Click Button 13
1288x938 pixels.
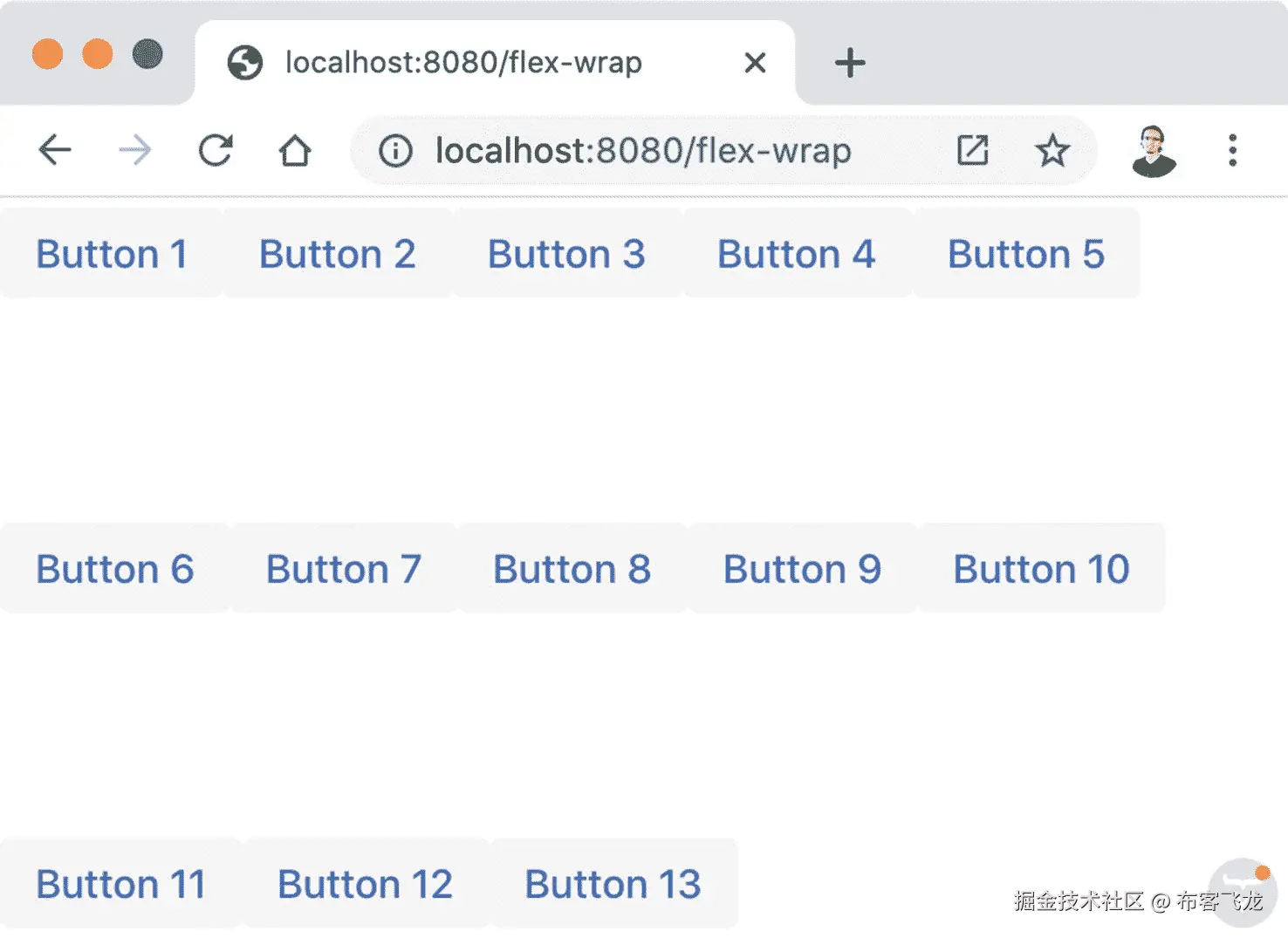click(613, 884)
